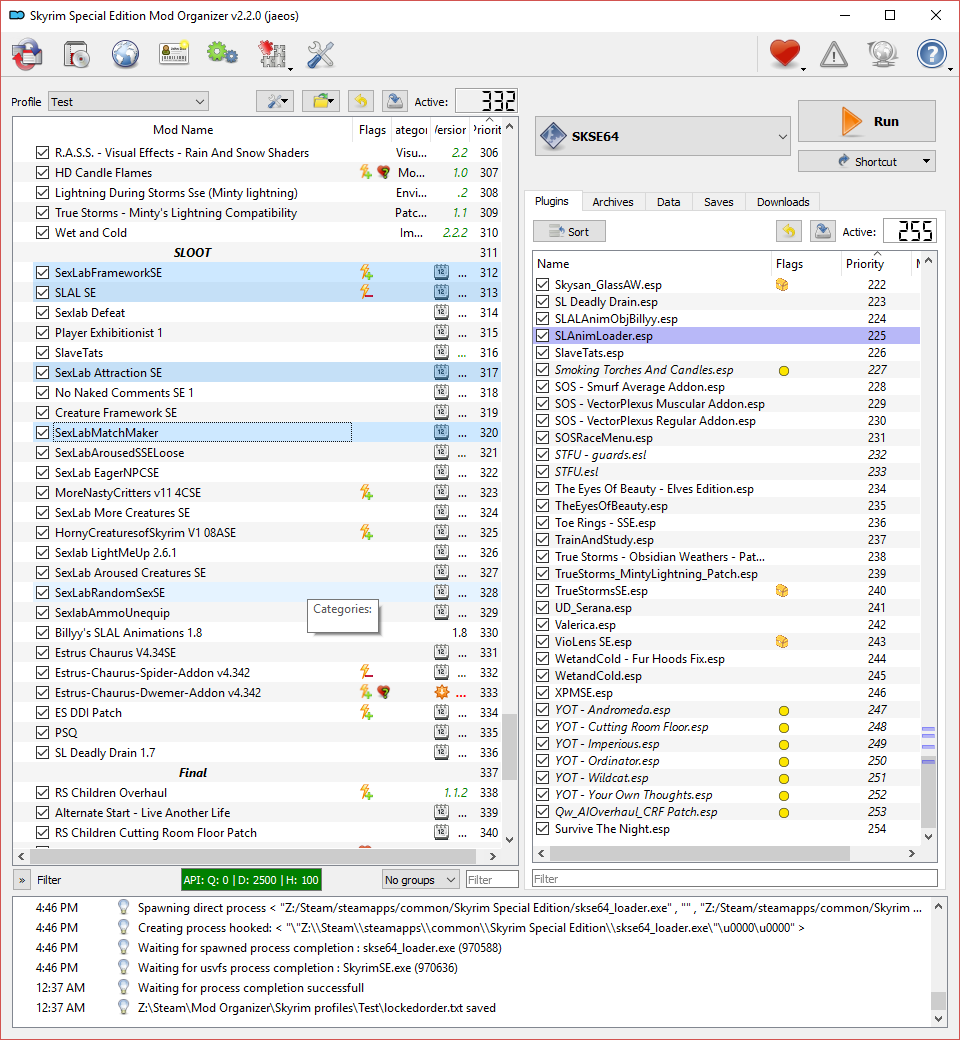Open Nexus network globe icon
The image size is (960, 1040).
(125, 54)
